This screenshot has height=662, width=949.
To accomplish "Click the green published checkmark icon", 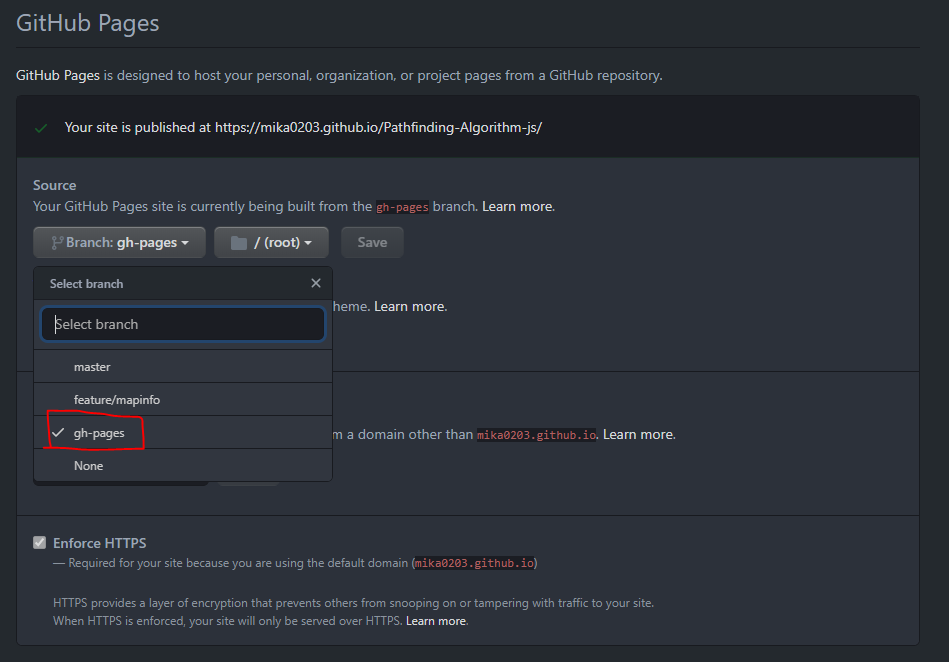I will (41, 128).
